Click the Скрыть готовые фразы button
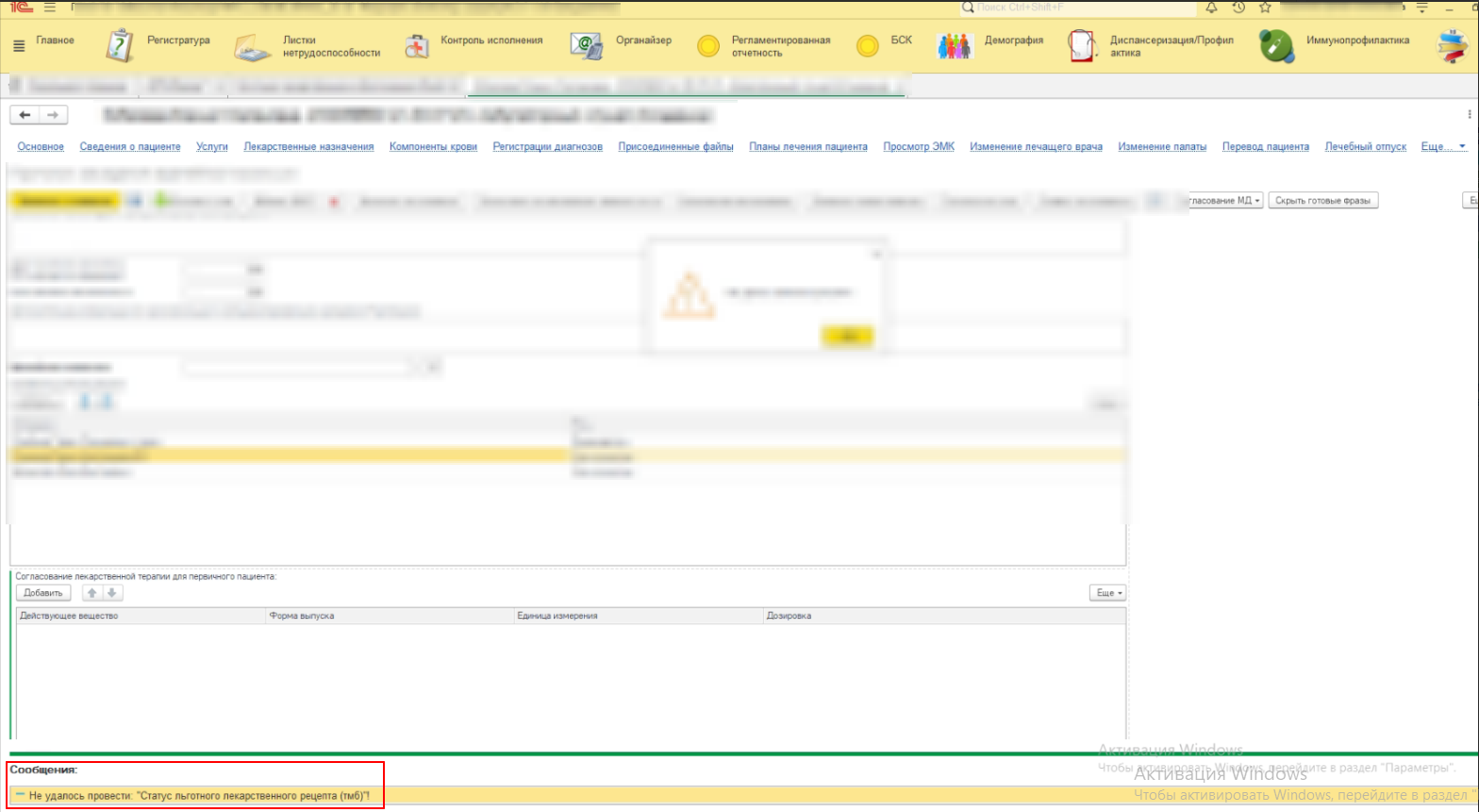Screen dimensions: 1479x812 point(1322,201)
